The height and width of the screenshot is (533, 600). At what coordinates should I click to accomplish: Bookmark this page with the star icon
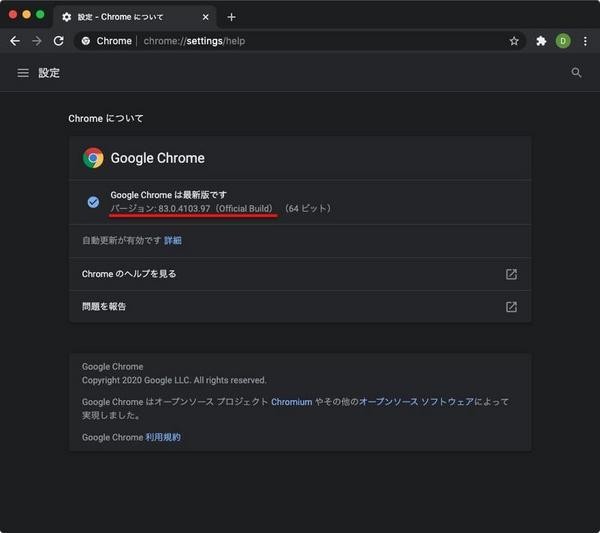pyautogui.click(x=514, y=41)
